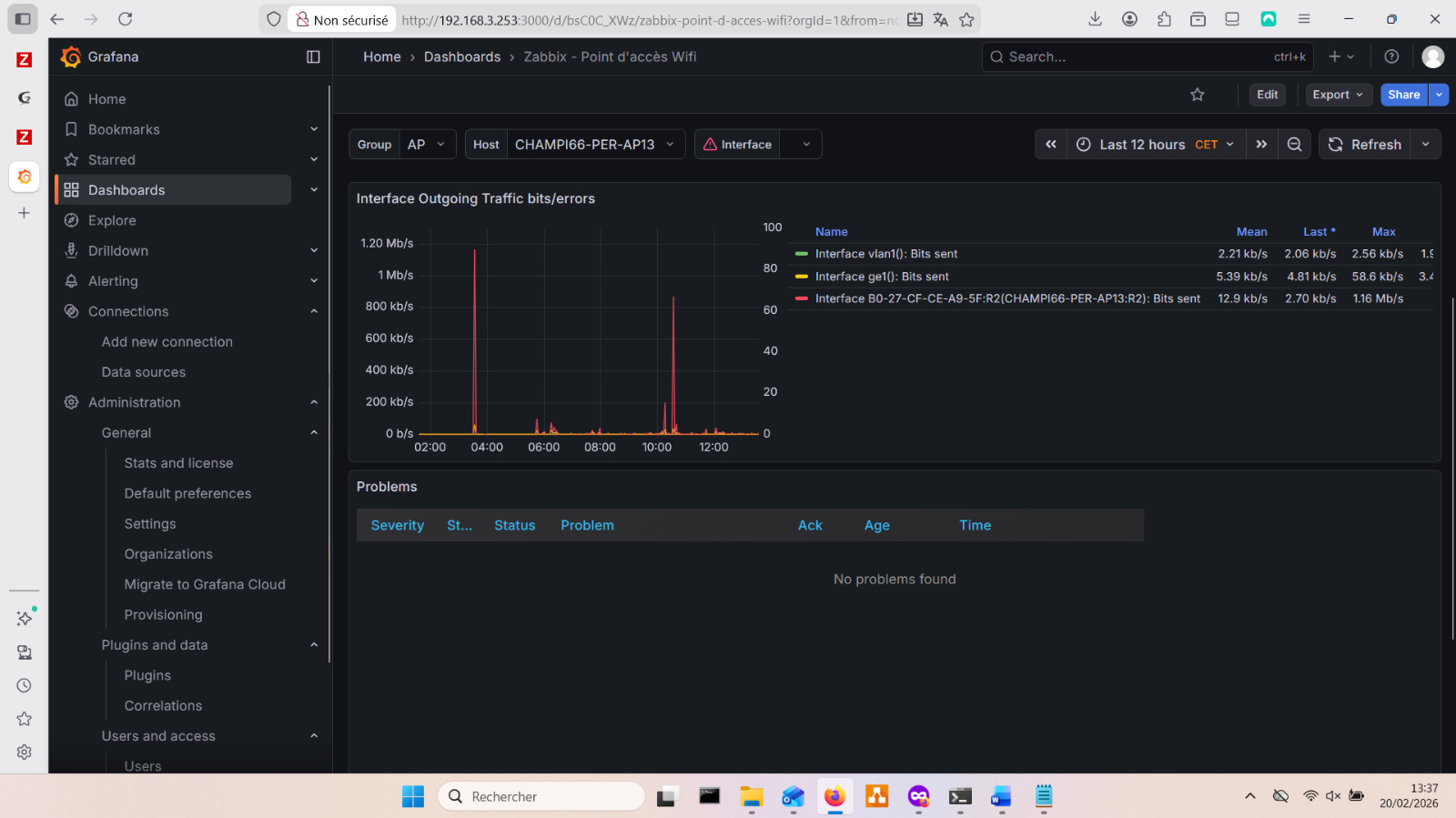Image resolution: width=1456 pixels, height=818 pixels.
Task: Collapse the Users and access section
Action: [x=314, y=736]
